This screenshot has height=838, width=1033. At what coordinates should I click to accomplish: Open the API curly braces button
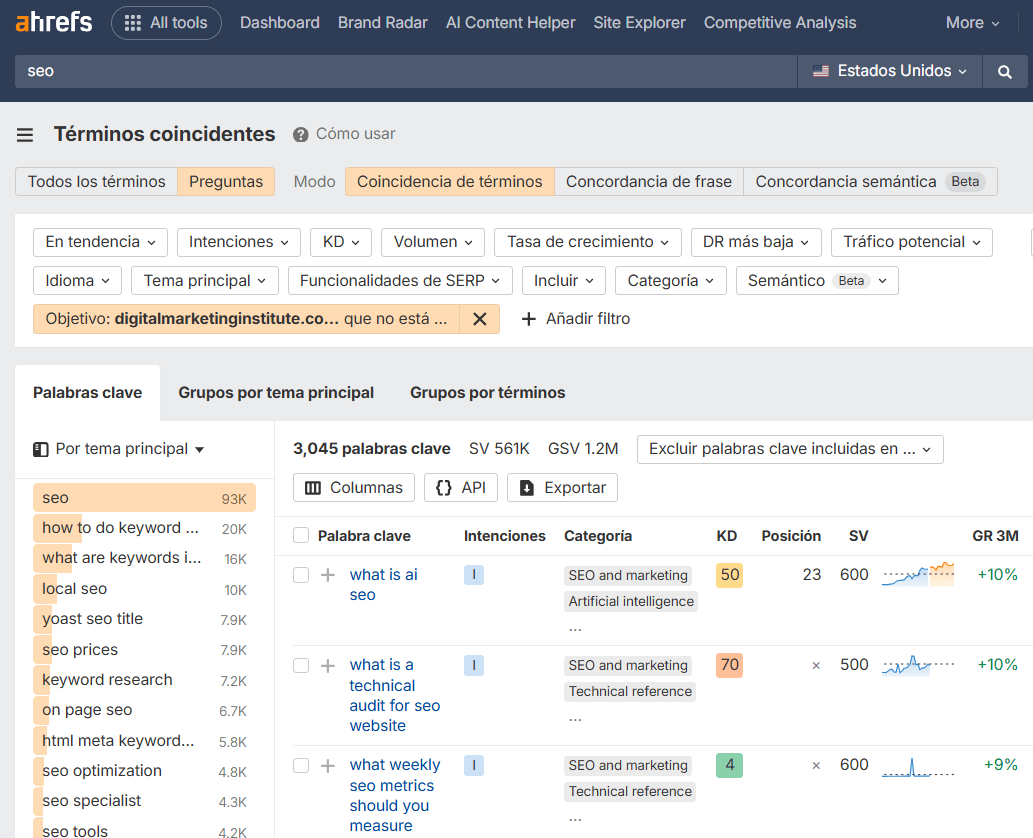pos(461,488)
